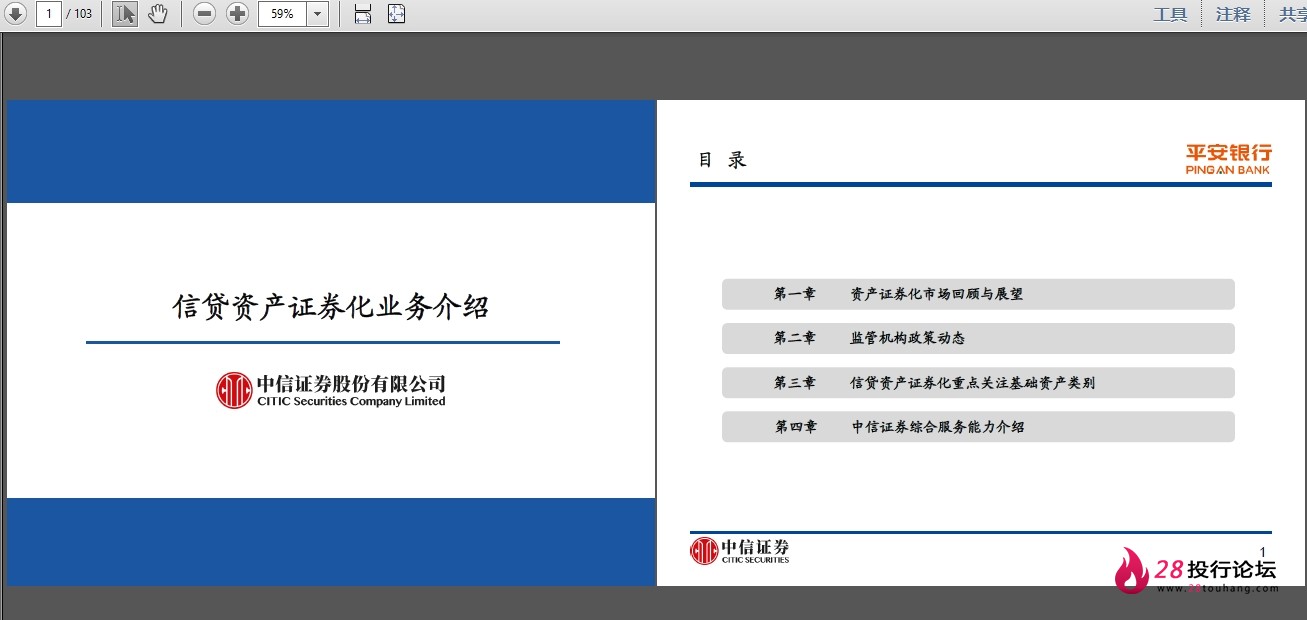
Task: Click the 中信证券股份有限公司 logo on cover page
Action: pos(331,390)
